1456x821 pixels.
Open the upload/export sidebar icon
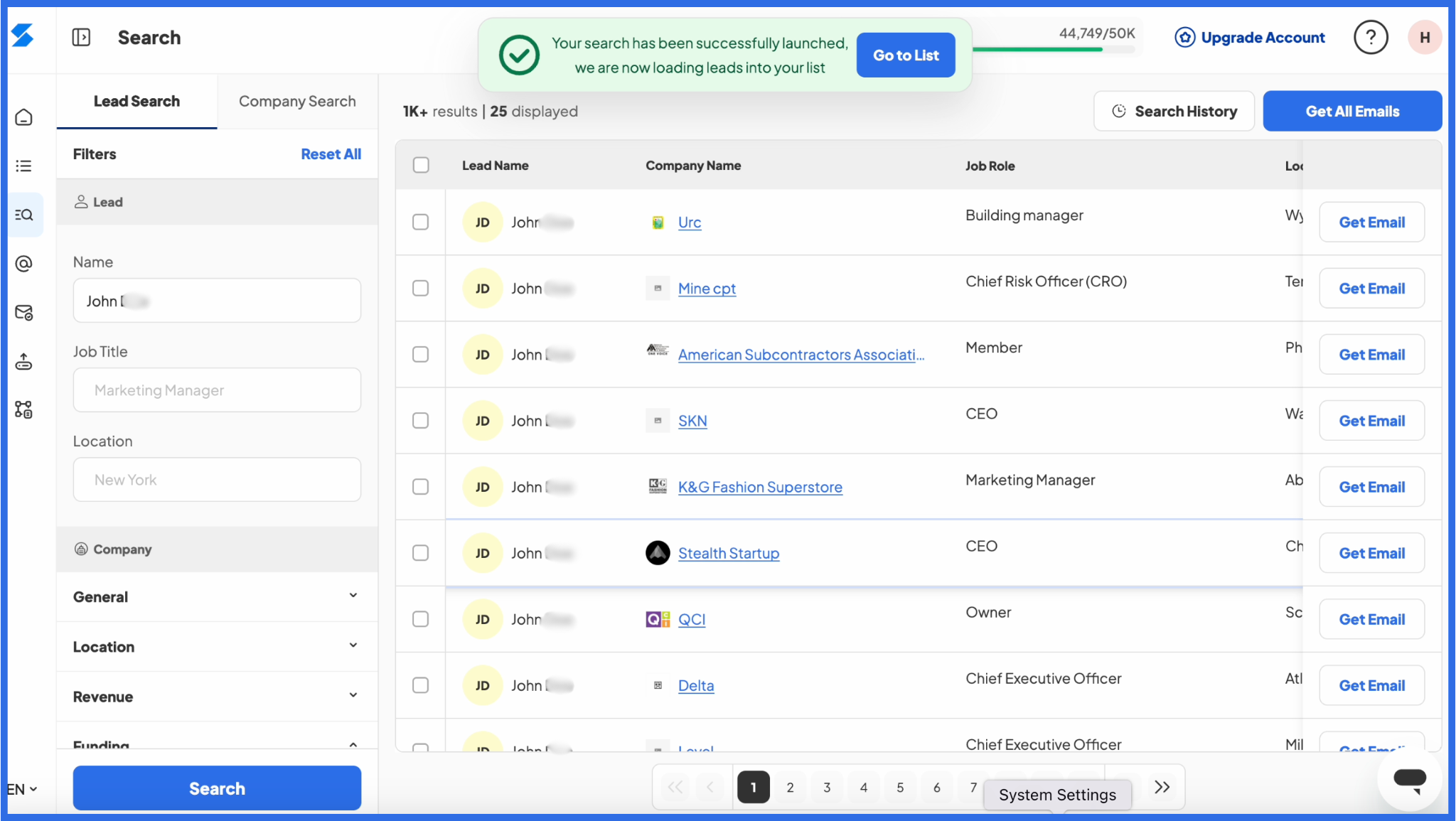23,362
